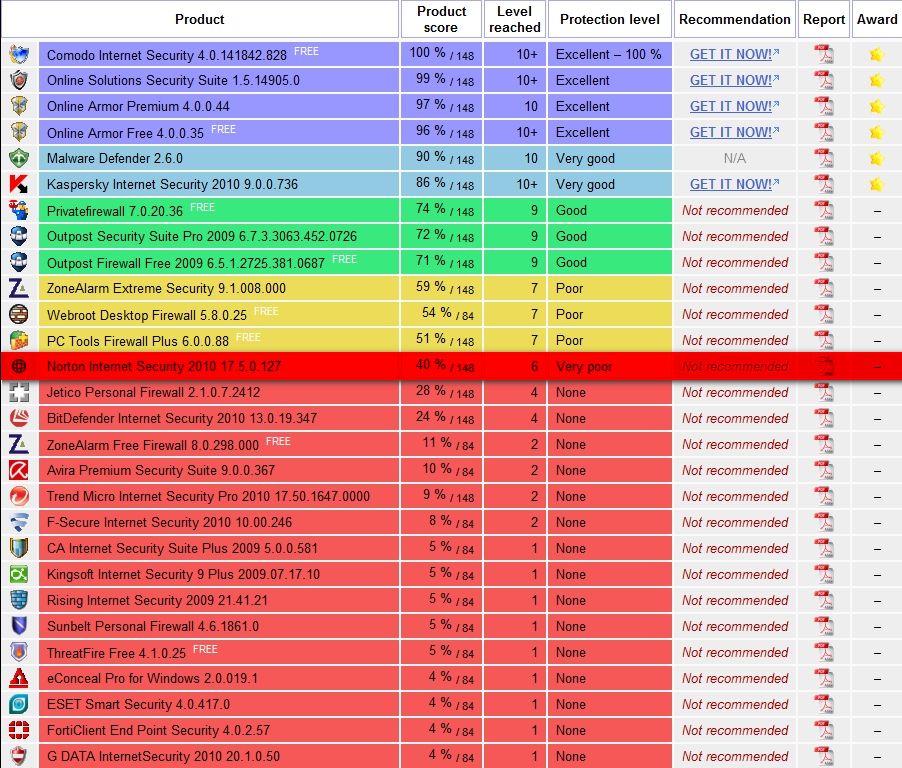This screenshot has width=902, height=768.
Task: Click 'Not recommended' for Privatefirewall
Action: pos(735,211)
